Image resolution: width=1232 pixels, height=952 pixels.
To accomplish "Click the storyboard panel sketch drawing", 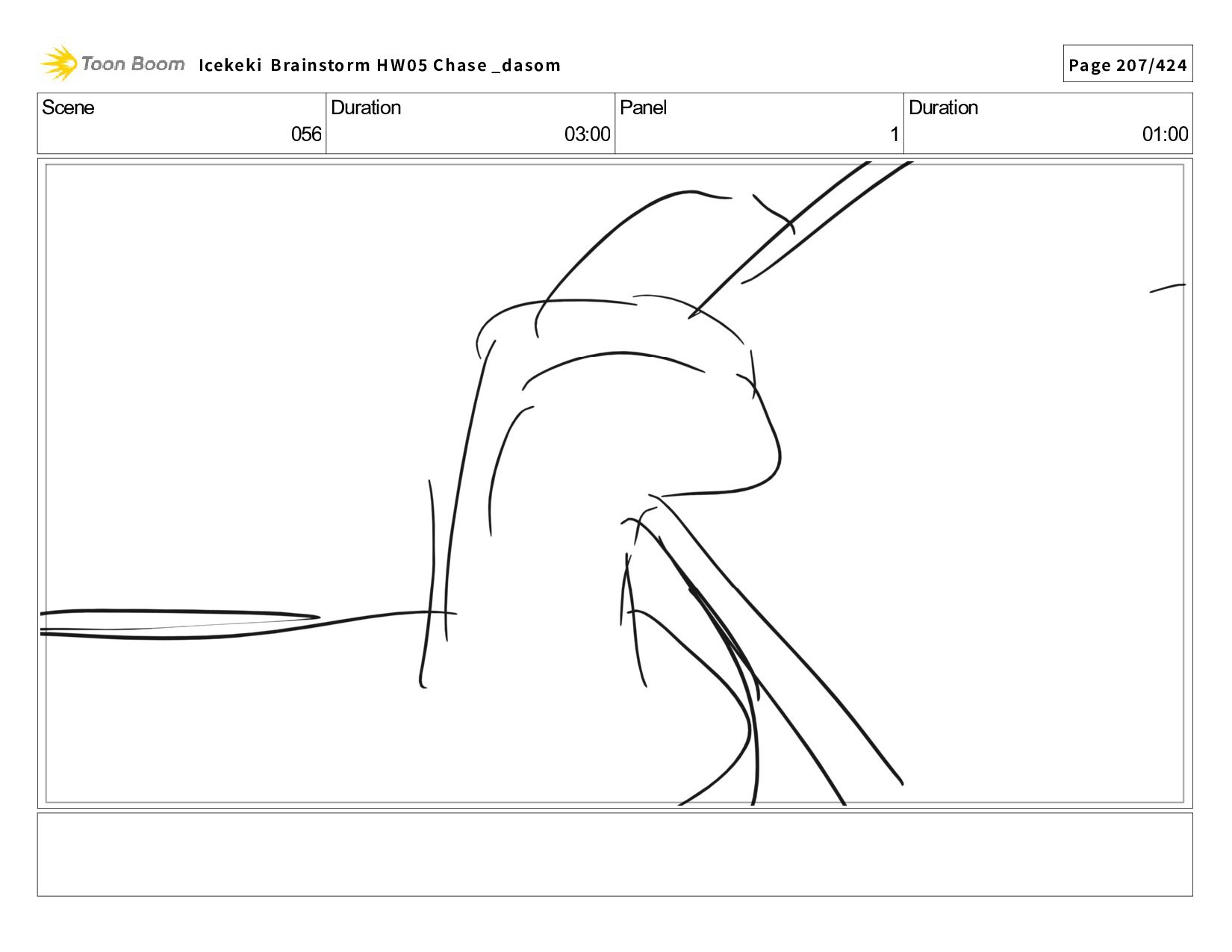I will pos(615,483).
